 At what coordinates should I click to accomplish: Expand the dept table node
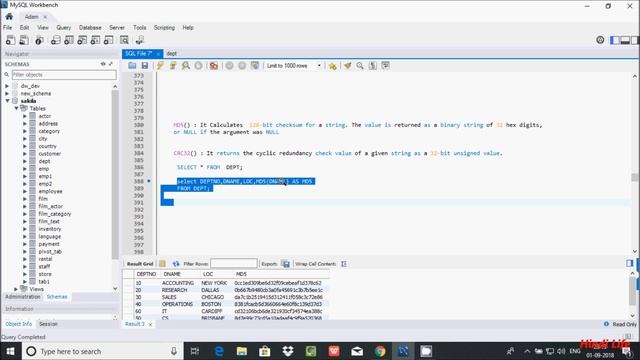tap(24, 161)
